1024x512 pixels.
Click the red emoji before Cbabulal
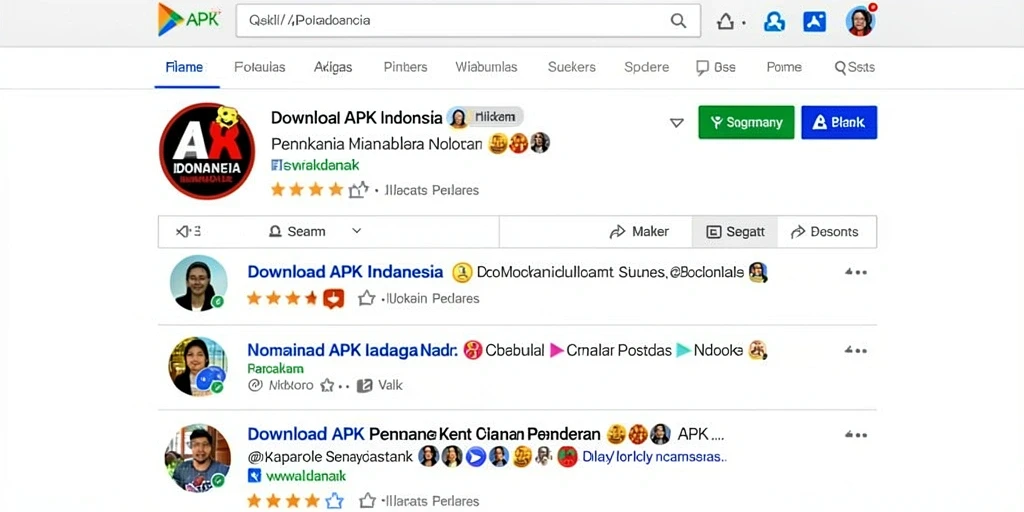(x=472, y=350)
